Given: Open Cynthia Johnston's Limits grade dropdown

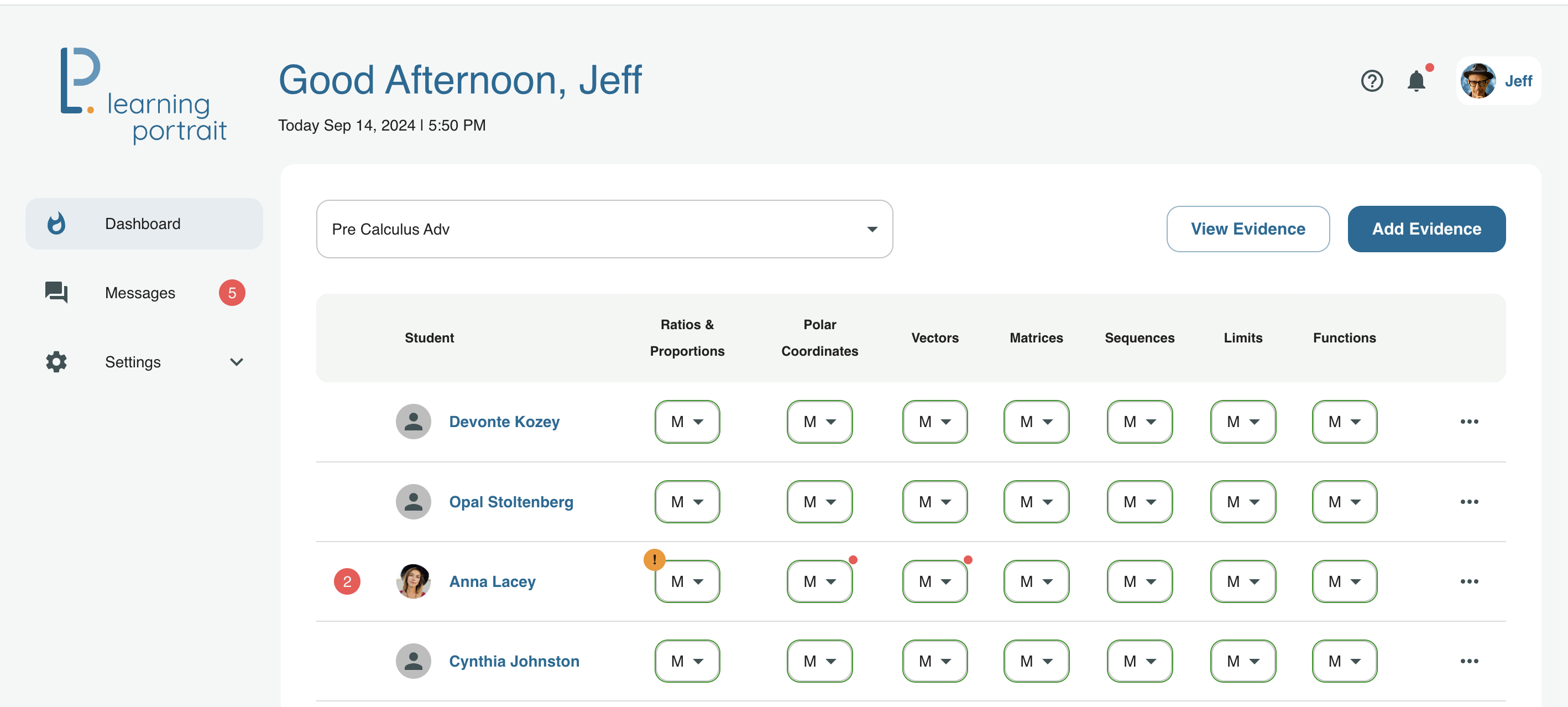Looking at the screenshot, I should click(1243, 661).
